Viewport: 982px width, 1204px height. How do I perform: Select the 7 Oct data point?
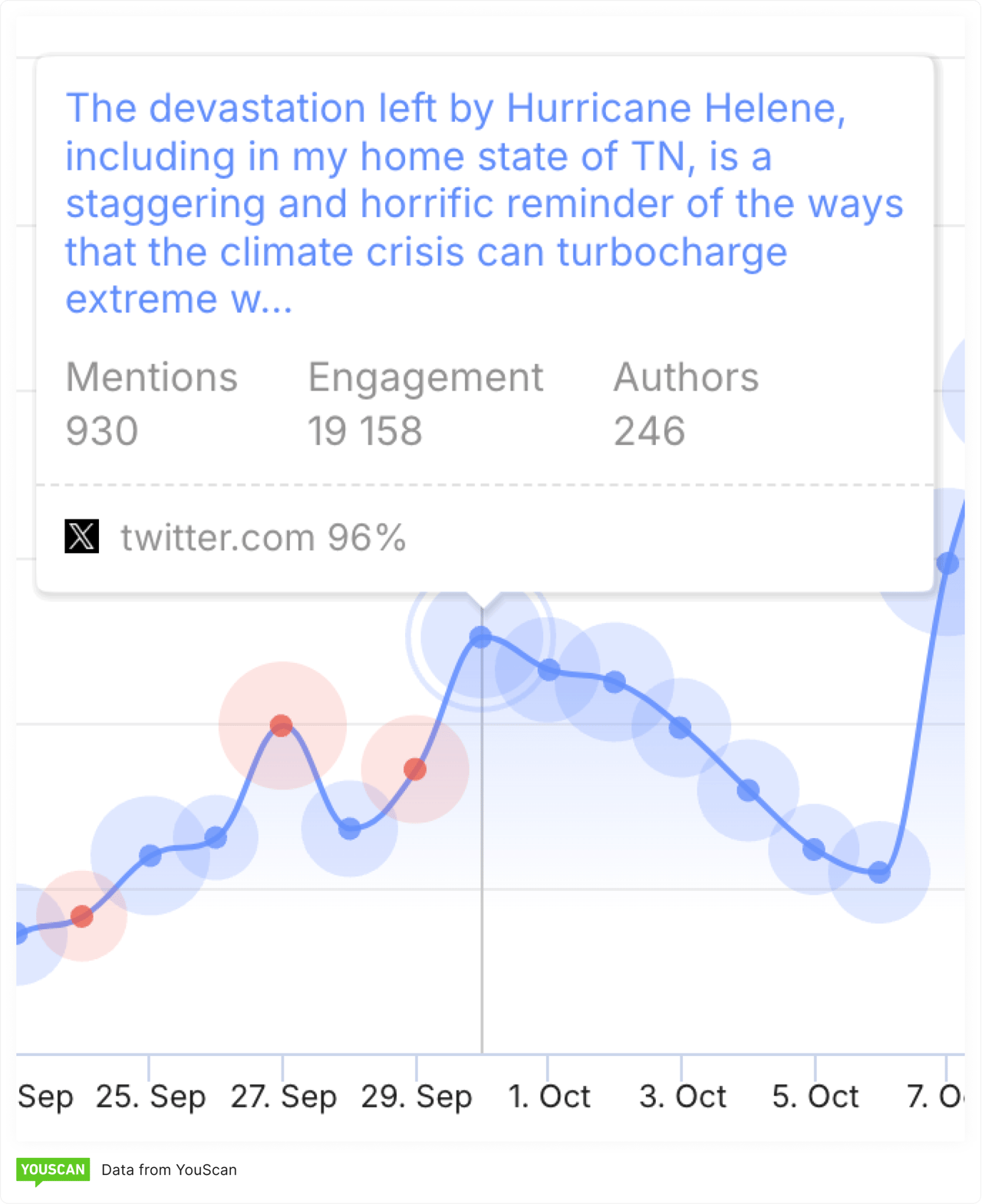[x=947, y=563]
